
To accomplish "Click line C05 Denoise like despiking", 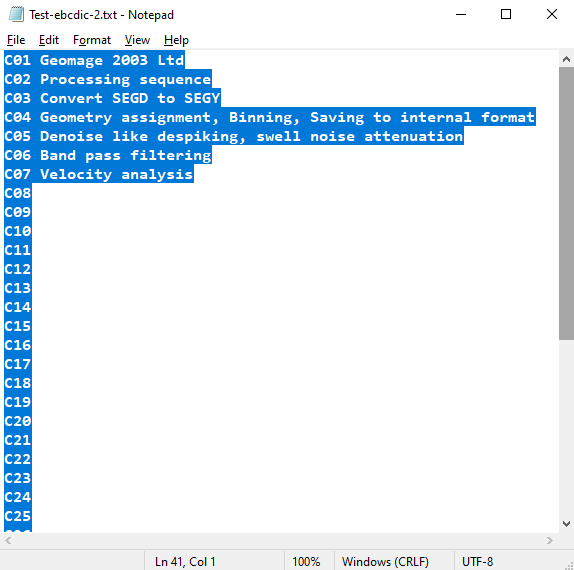I will coord(234,136).
